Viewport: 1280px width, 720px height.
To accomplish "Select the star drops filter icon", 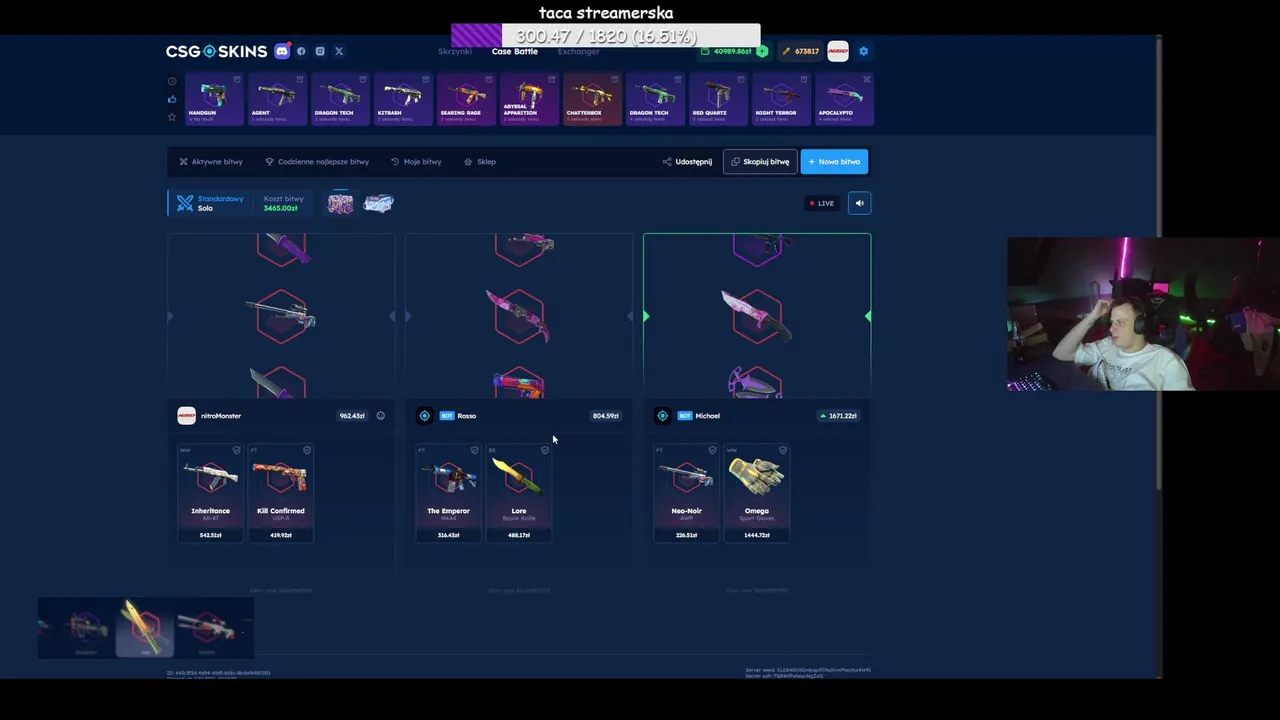I will pyautogui.click(x=172, y=117).
